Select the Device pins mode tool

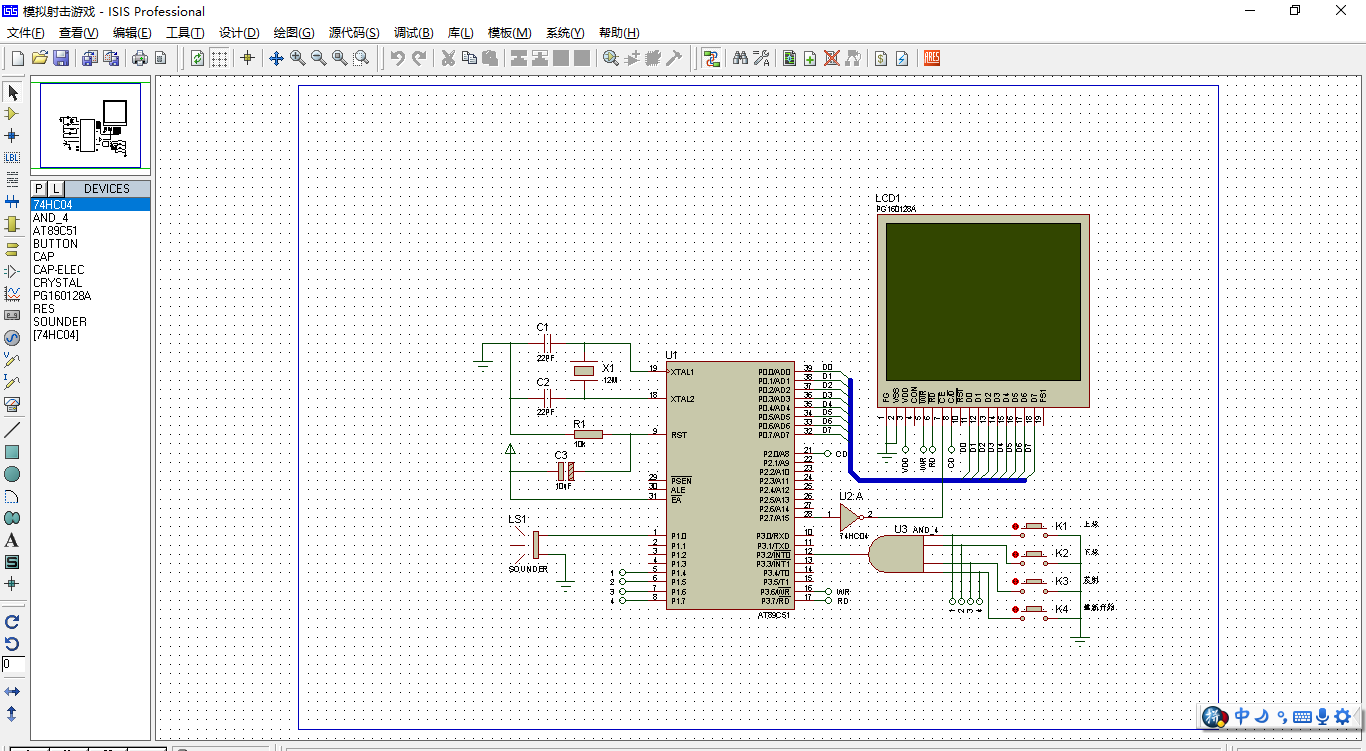(12, 271)
